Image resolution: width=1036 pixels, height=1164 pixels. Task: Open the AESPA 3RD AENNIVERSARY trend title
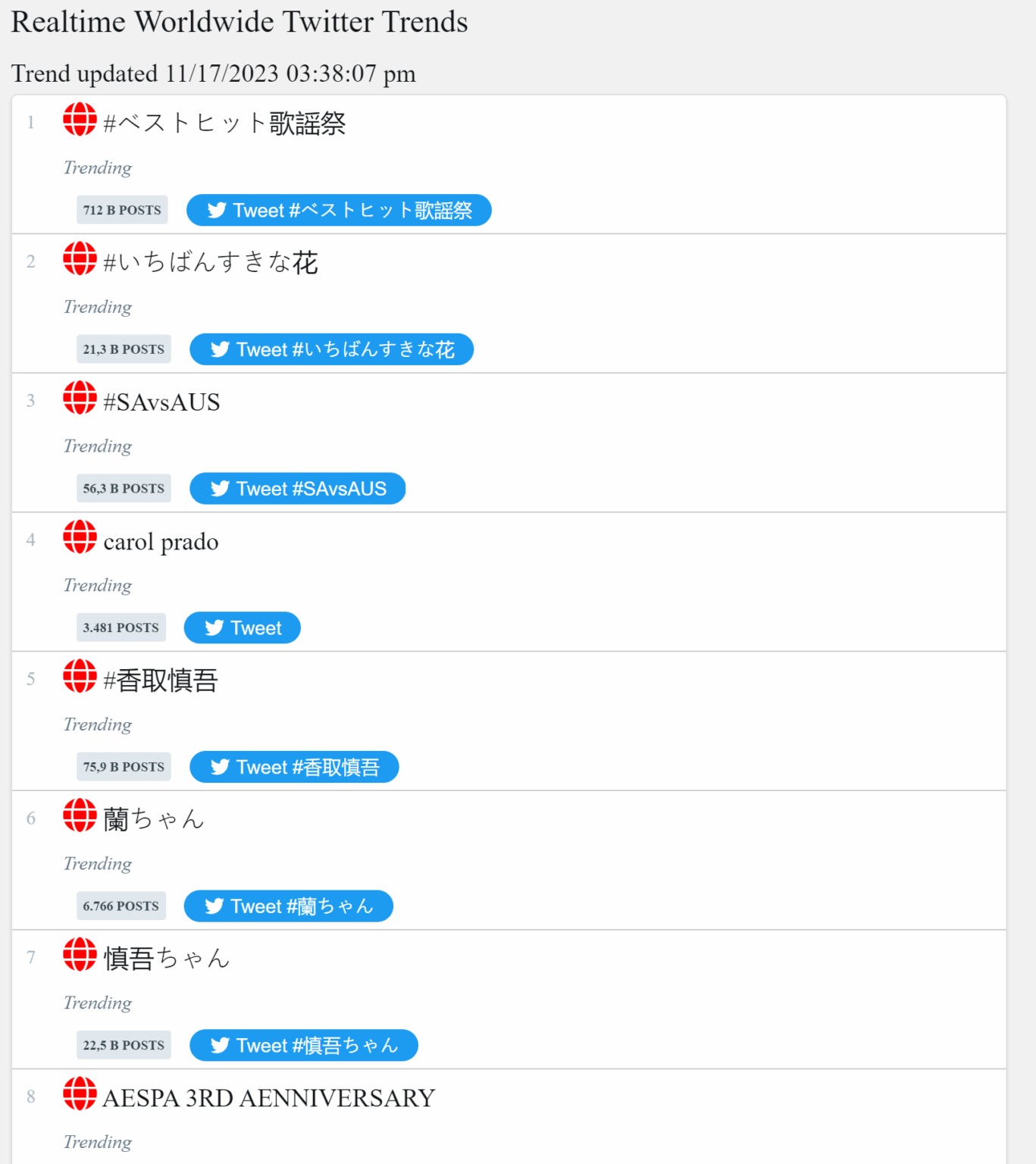(x=269, y=1098)
